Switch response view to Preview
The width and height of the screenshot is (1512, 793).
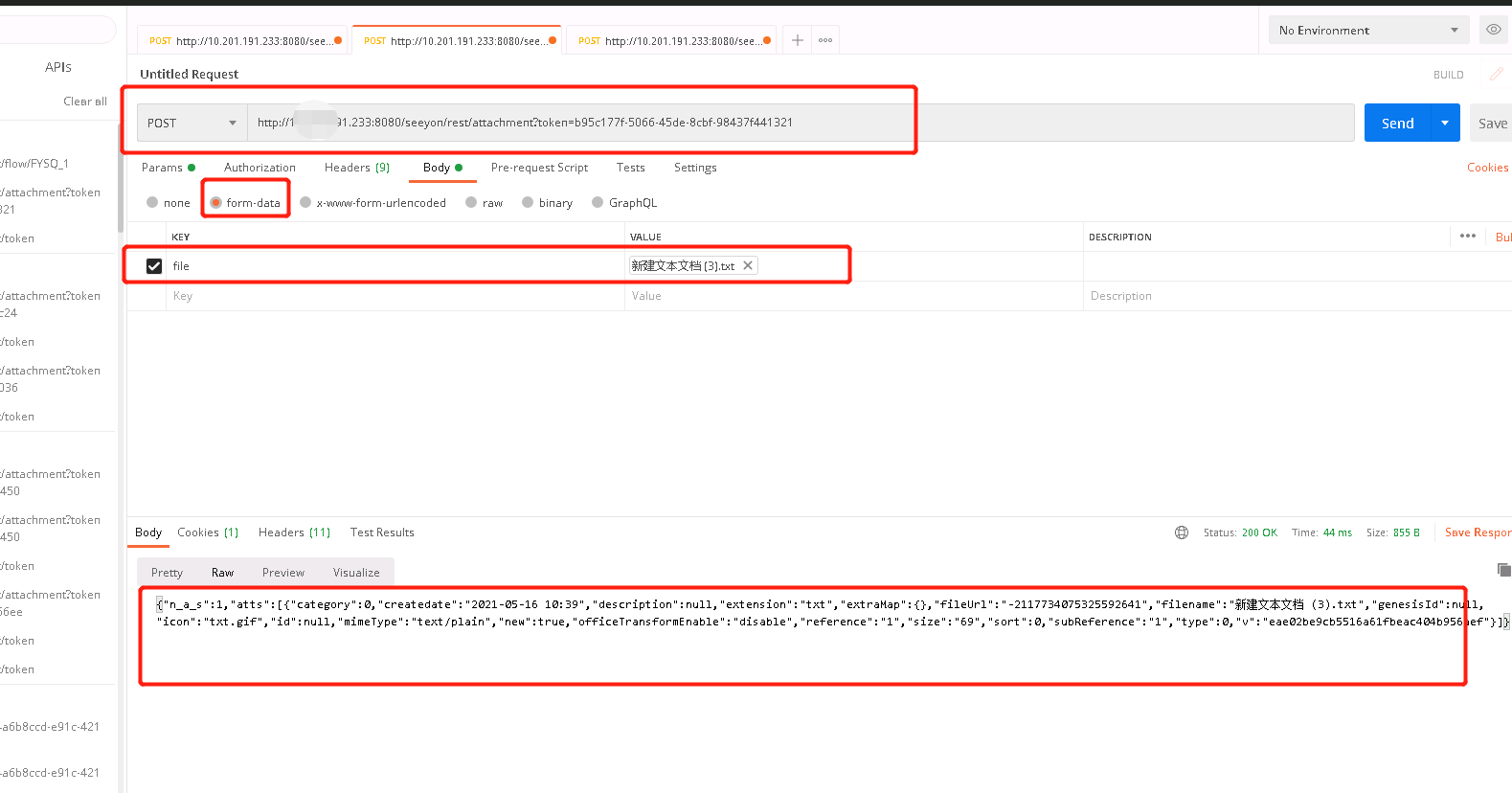coord(283,572)
